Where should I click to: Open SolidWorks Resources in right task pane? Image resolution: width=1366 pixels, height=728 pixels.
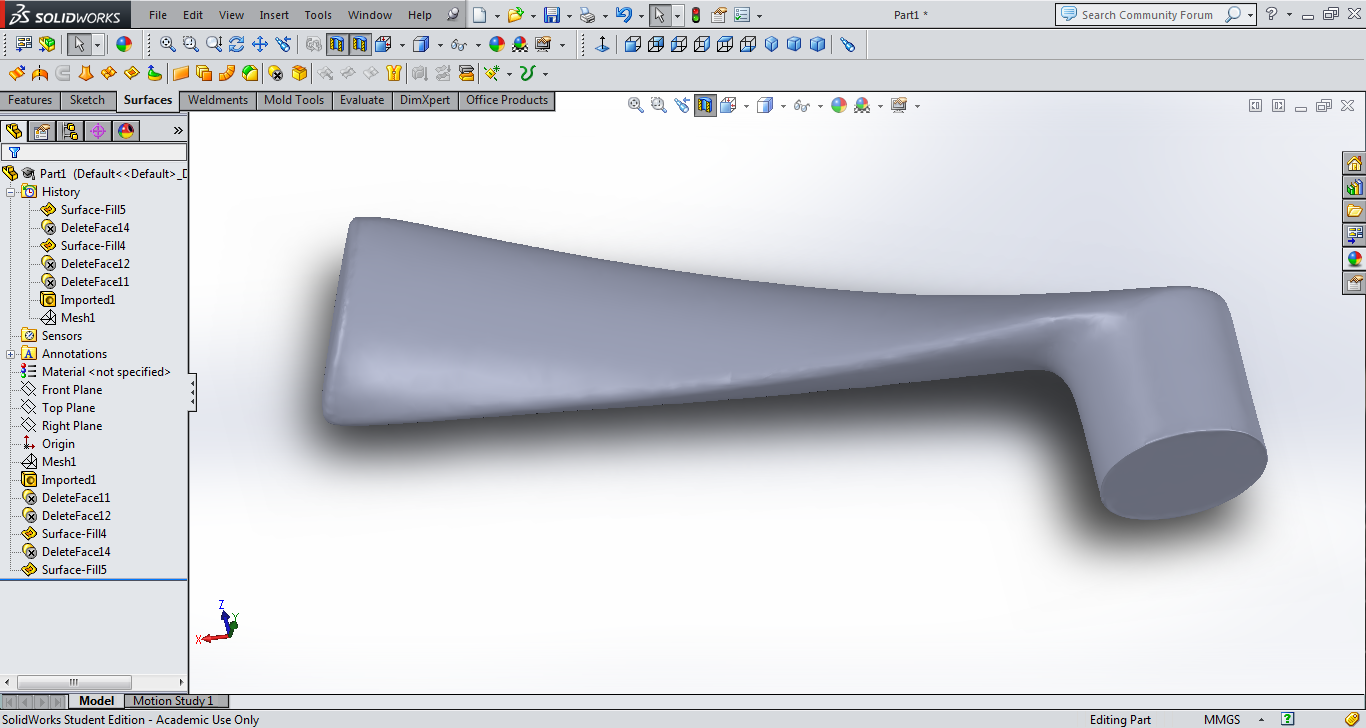tap(1354, 163)
